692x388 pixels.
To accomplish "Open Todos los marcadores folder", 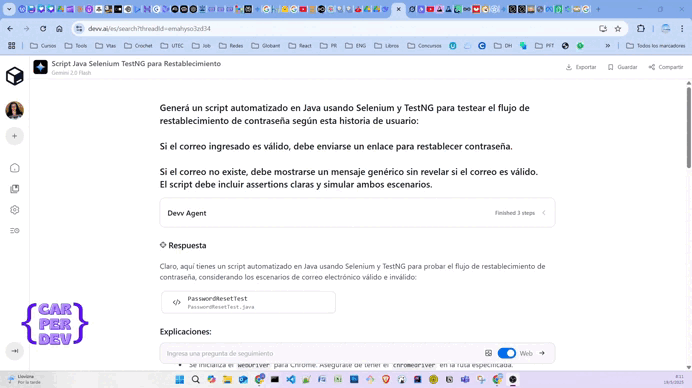I will [x=655, y=45].
